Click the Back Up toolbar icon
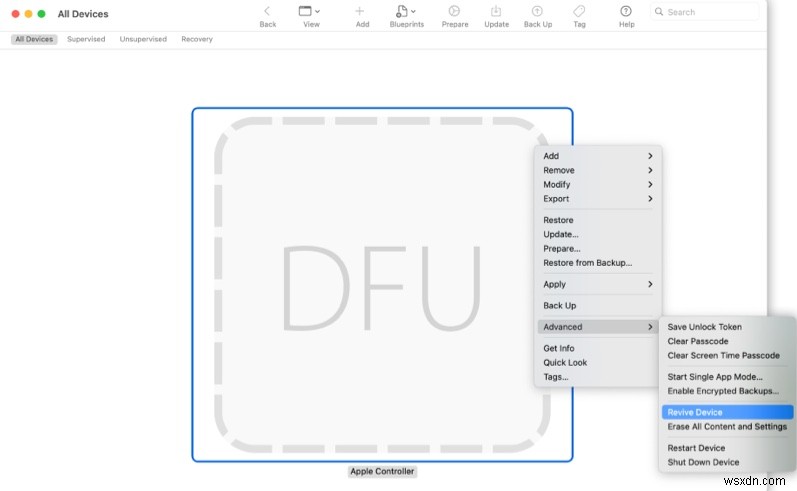 pyautogui.click(x=537, y=11)
